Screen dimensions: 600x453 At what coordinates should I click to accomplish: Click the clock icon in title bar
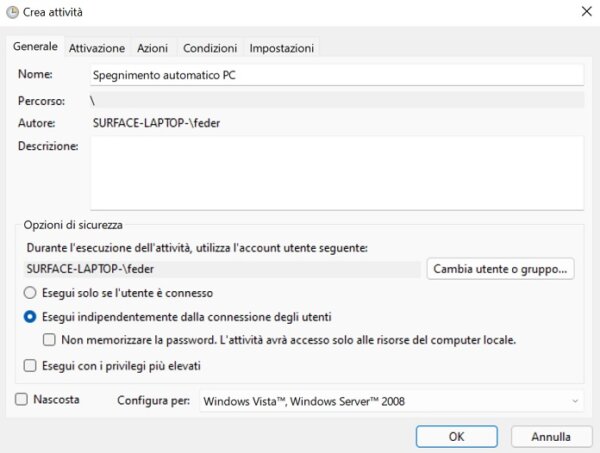click(12, 12)
